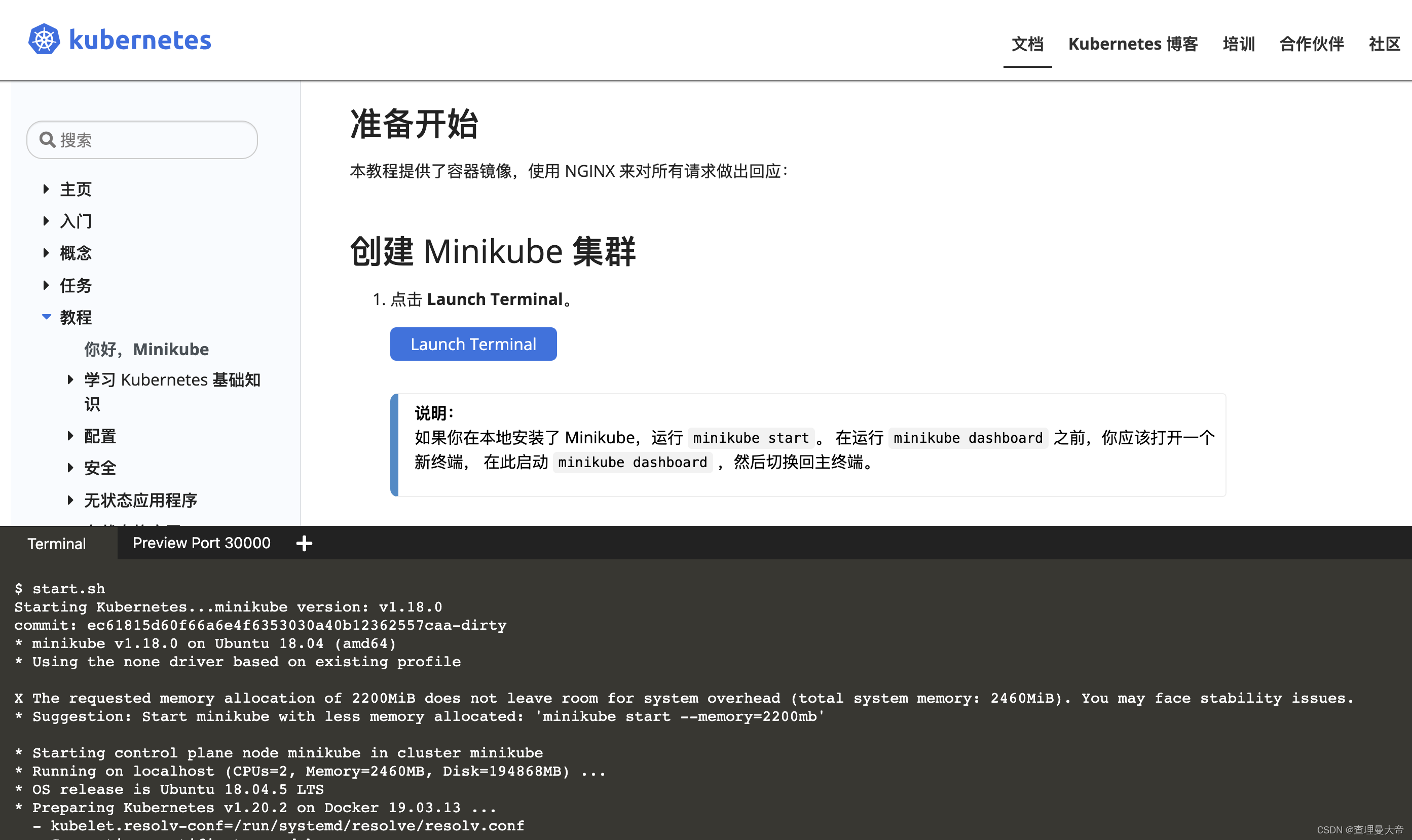The height and width of the screenshot is (840, 1412).
Task: Click the Launch Terminal button
Action: (x=473, y=344)
